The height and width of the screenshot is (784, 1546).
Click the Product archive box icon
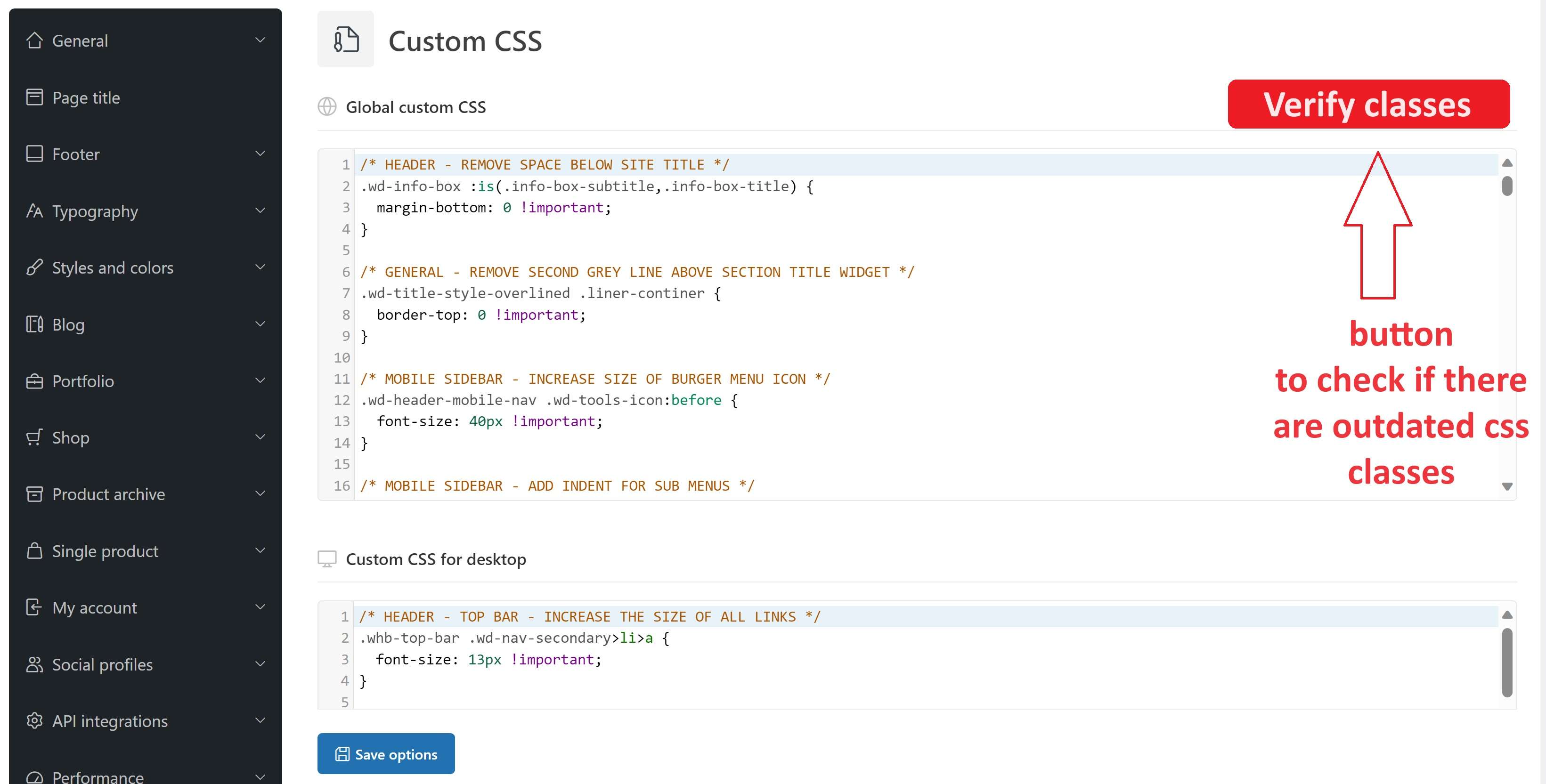(35, 493)
